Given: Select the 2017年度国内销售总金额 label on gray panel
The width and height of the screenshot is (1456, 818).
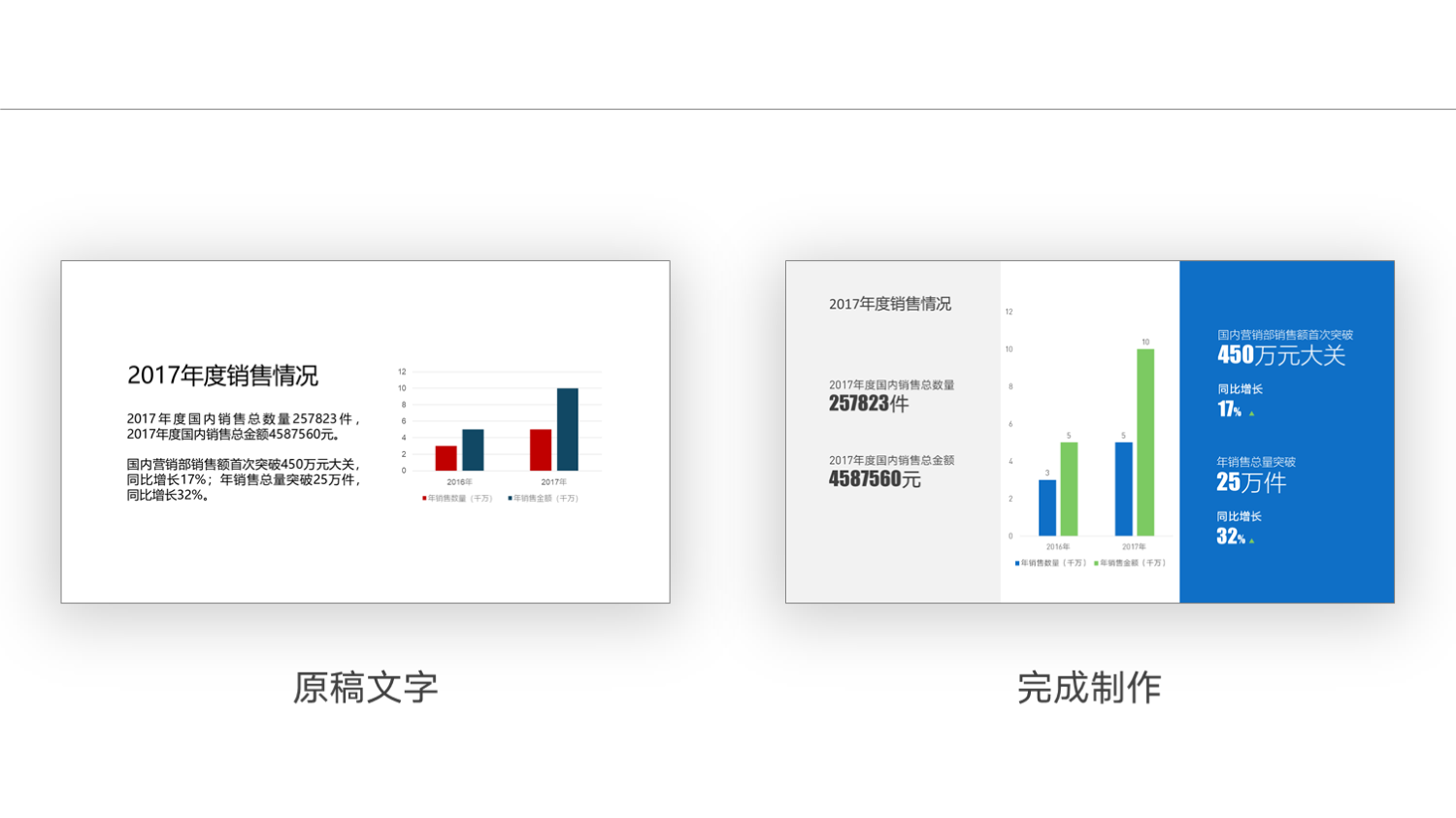Looking at the screenshot, I should click(x=892, y=461).
